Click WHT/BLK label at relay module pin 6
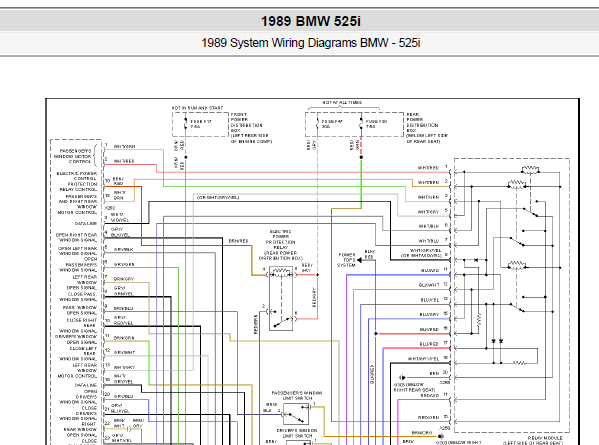This screenshot has width=599, height=445. coord(428,226)
